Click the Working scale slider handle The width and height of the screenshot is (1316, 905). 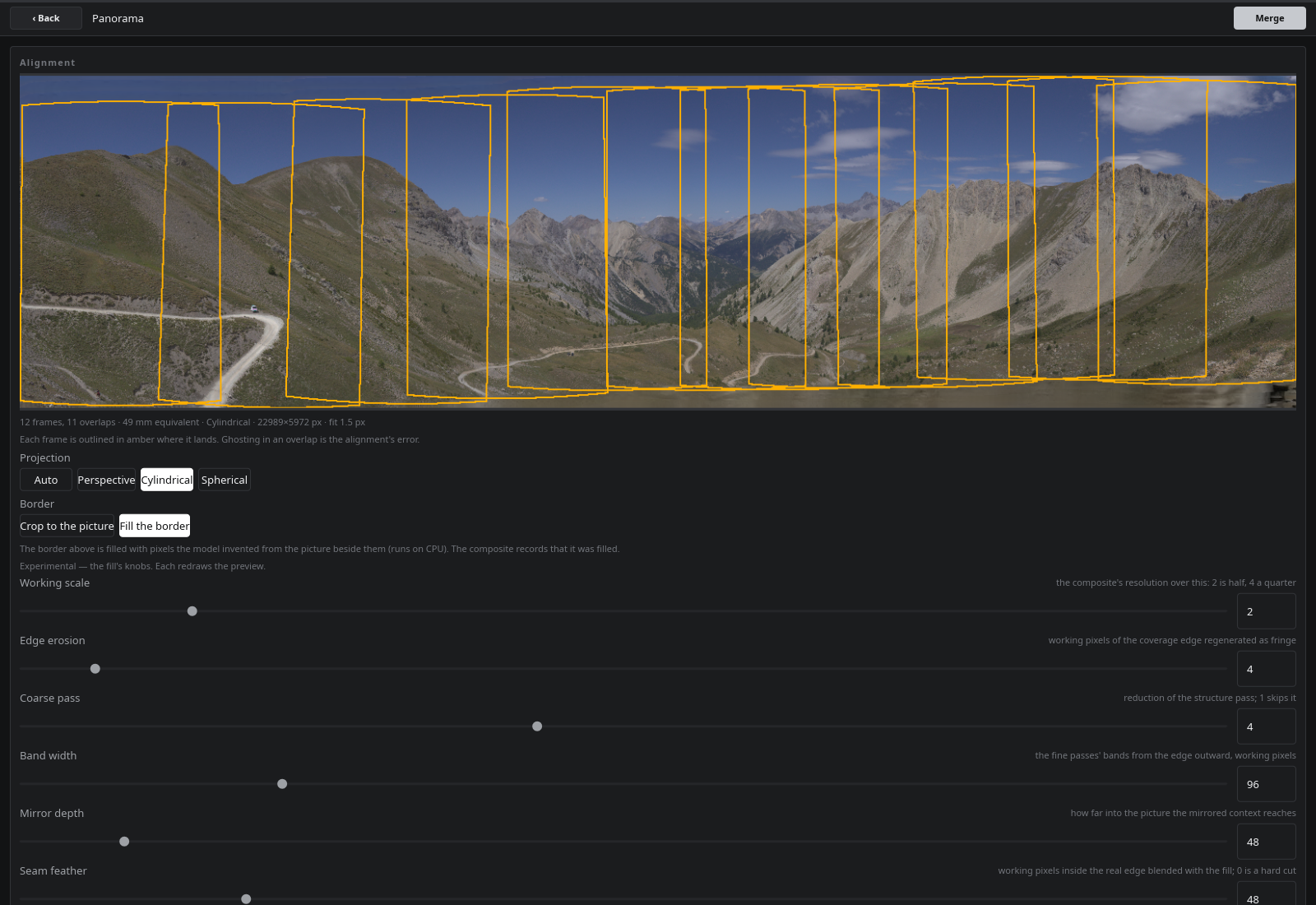[192, 611]
